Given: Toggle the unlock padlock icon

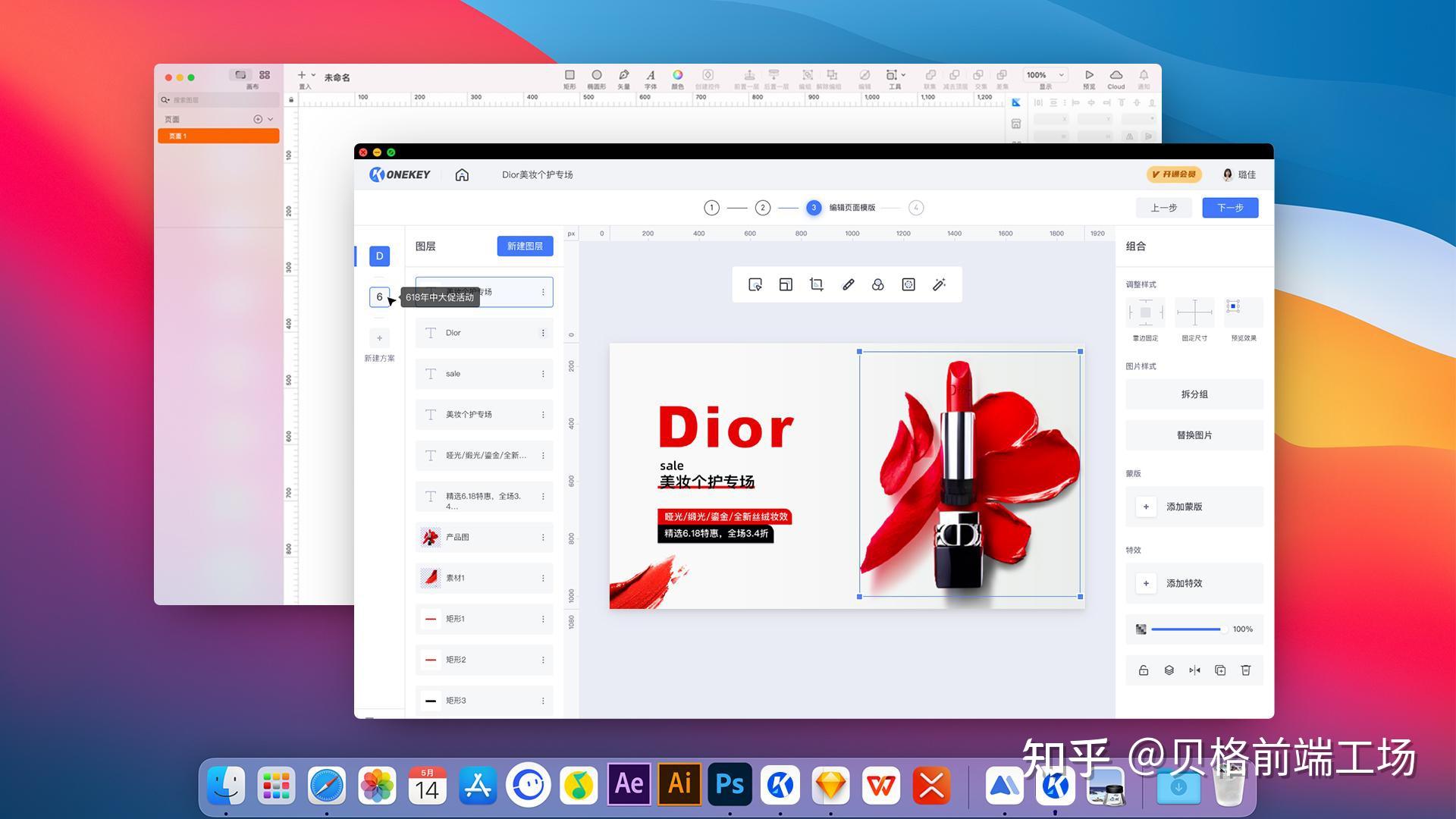Looking at the screenshot, I should [x=1144, y=670].
